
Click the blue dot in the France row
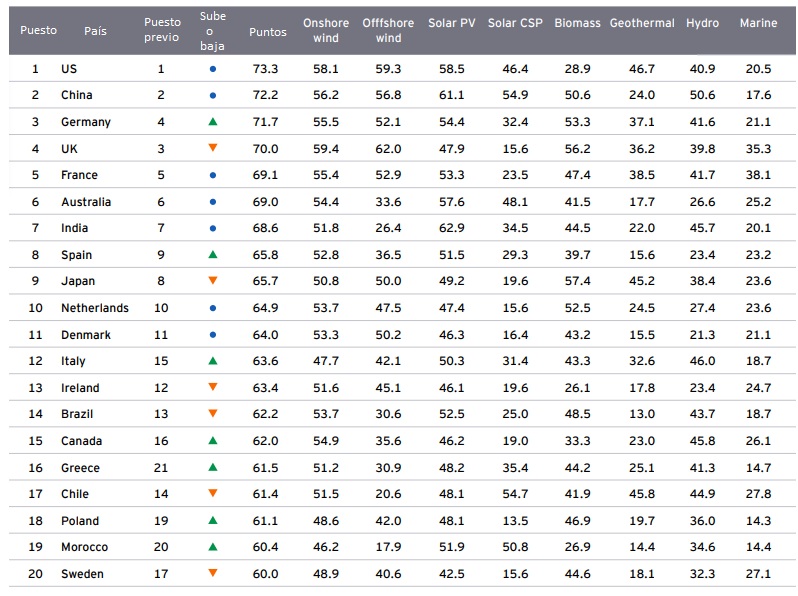[x=212, y=175]
